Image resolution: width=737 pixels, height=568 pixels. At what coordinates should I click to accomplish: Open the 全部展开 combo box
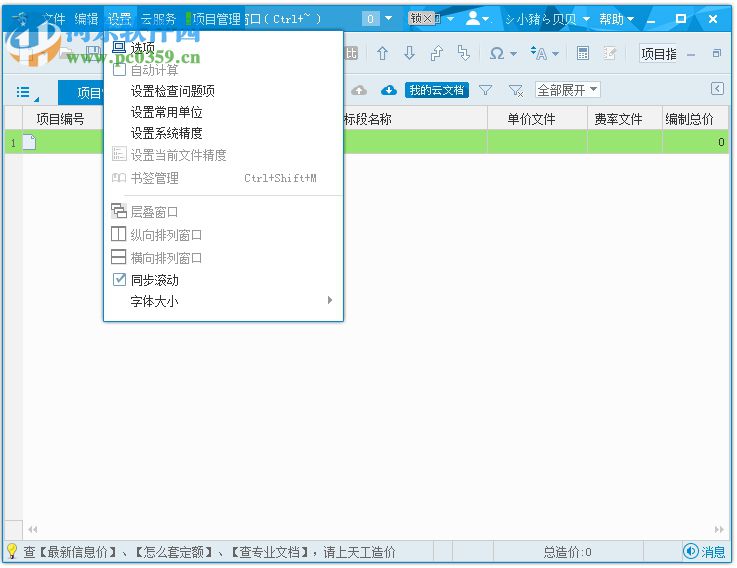point(567,90)
